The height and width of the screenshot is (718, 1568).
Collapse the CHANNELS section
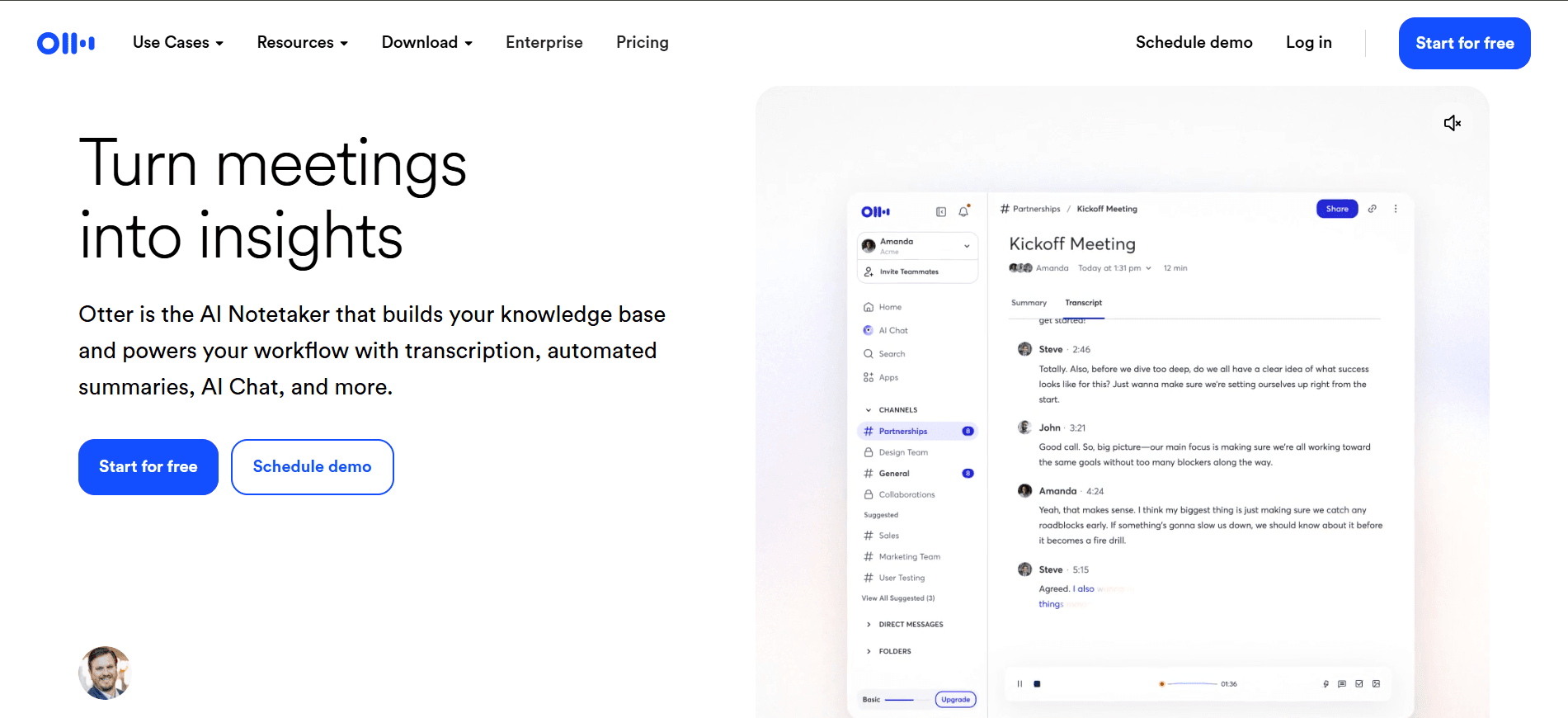tap(891, 410)
